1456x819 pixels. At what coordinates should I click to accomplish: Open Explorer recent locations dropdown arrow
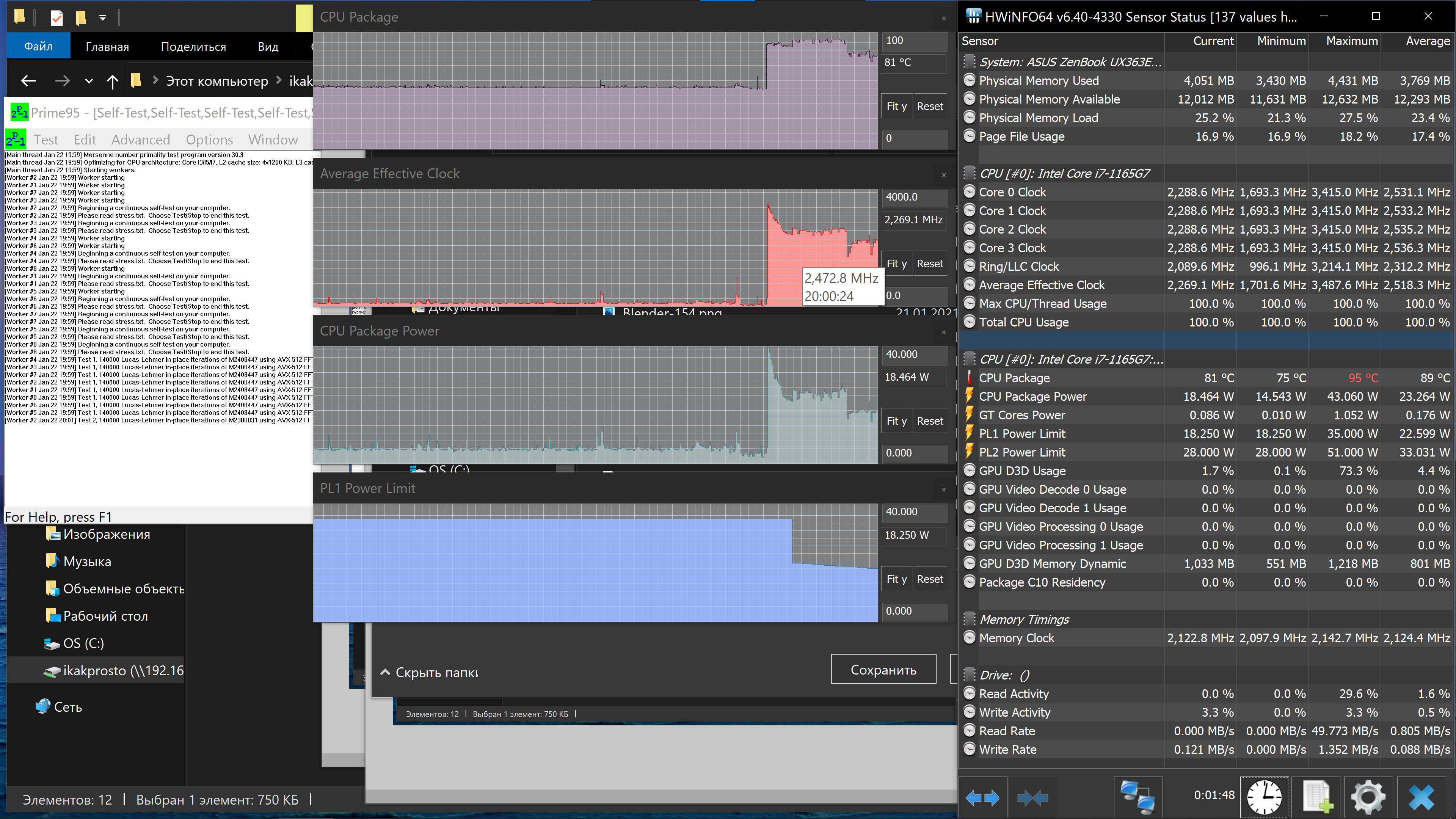(89, 82)
